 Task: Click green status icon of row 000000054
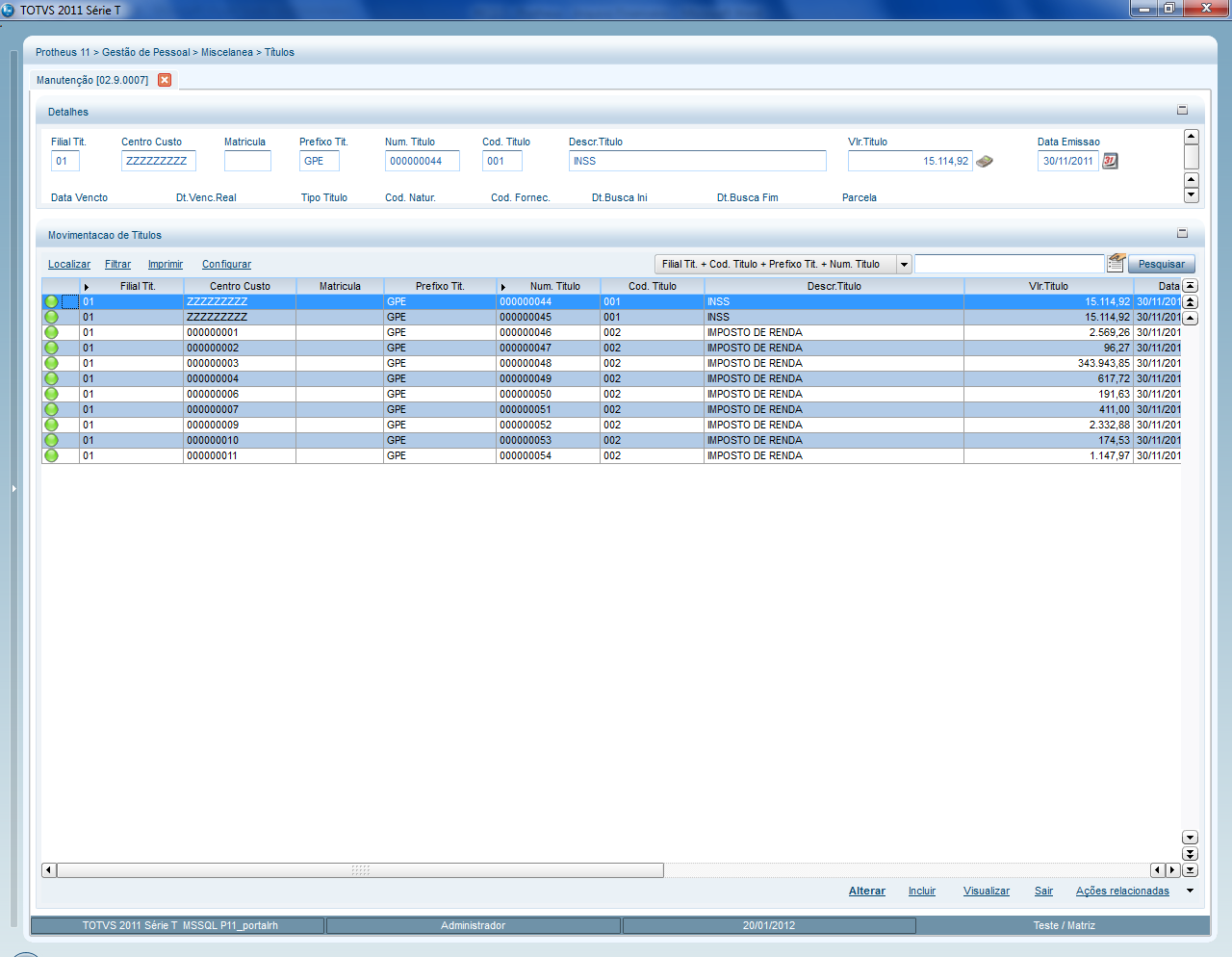tap(51, 456)
